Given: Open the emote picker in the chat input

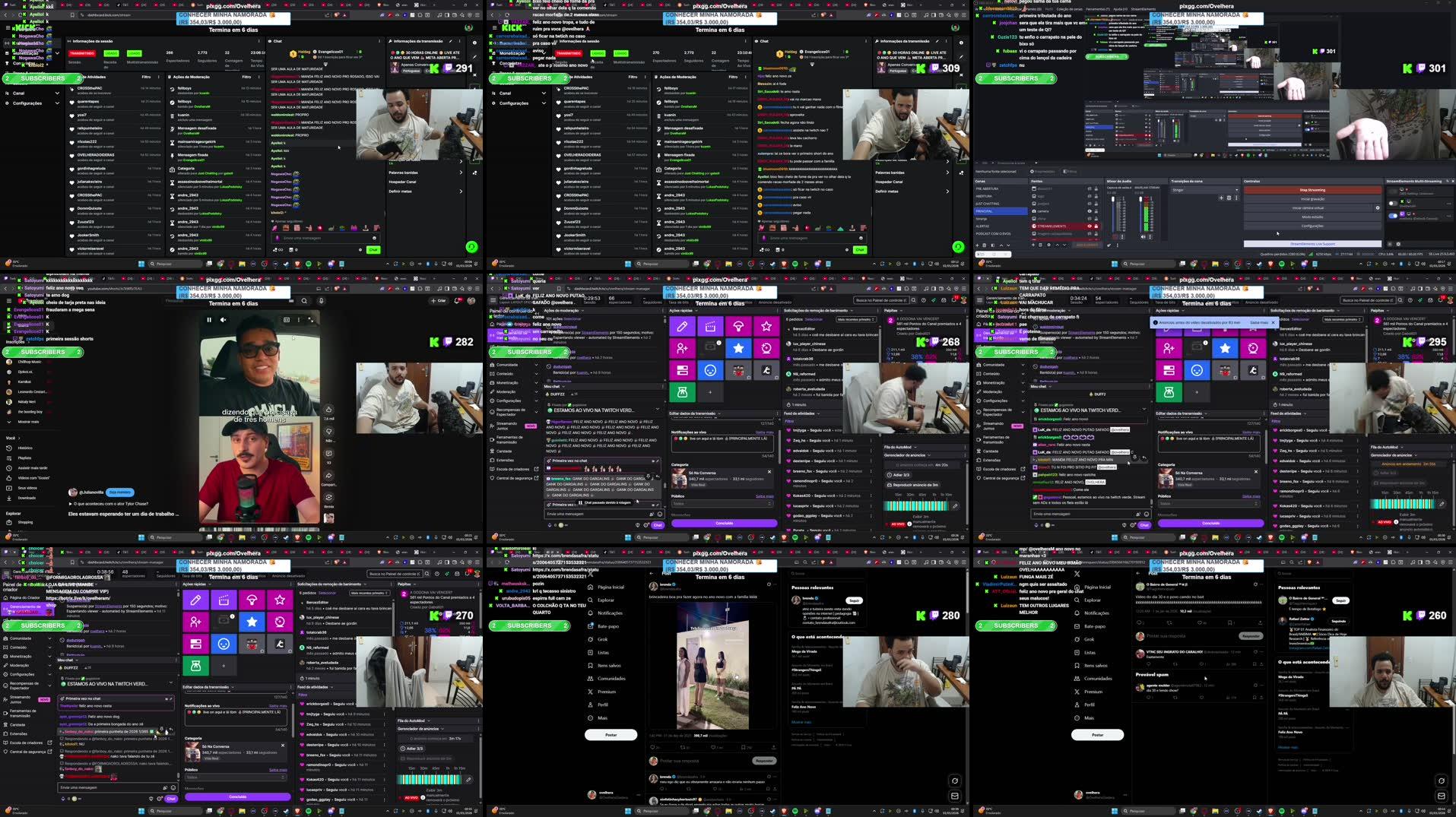Looking at the screenshot, I should [x=374, y=238].
